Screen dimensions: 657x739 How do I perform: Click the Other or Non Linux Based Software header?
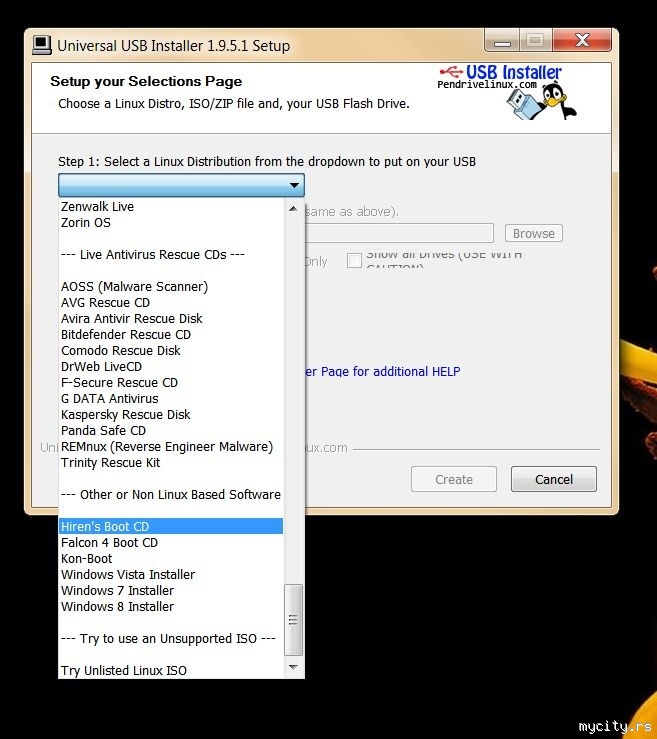(171, 494)
